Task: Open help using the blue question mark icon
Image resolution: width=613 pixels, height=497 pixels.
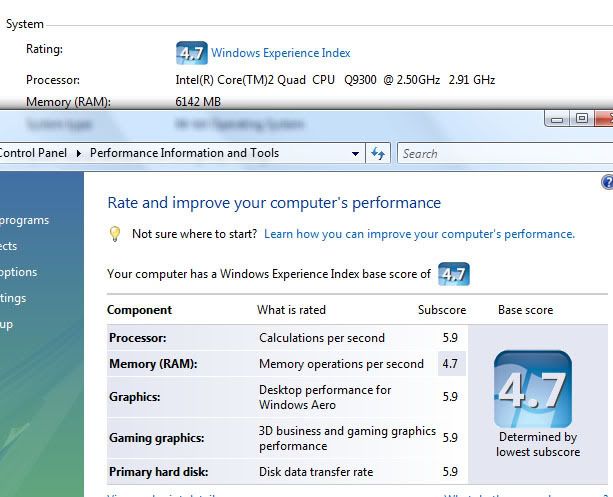Action: pyautogui.click(x=606, y=182)
